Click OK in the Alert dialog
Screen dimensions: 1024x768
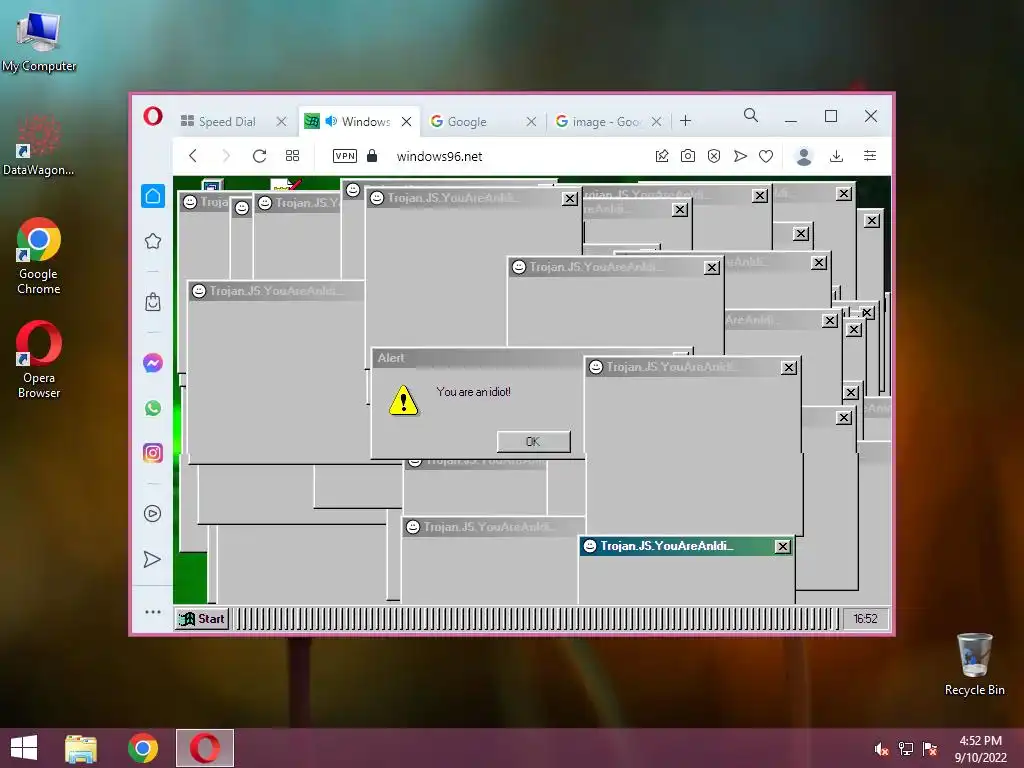pyautogui.click(x=534, y=441)
